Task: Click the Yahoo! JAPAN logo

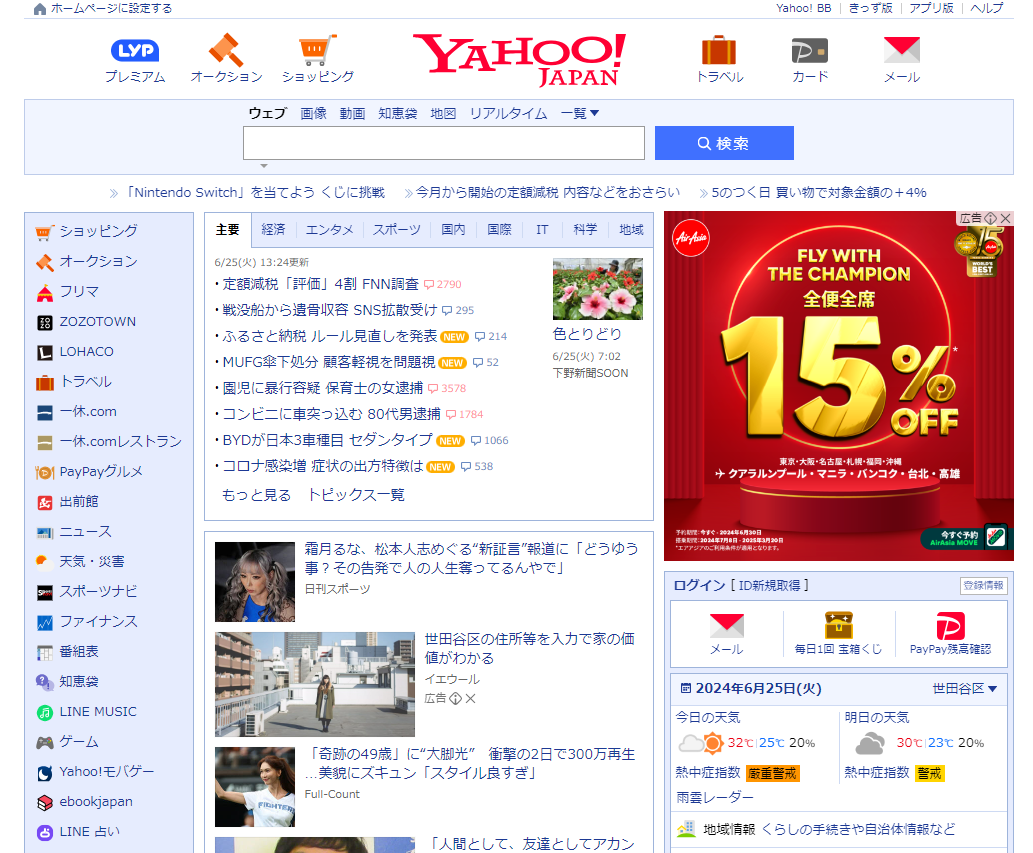Action: tap(520, 60)
